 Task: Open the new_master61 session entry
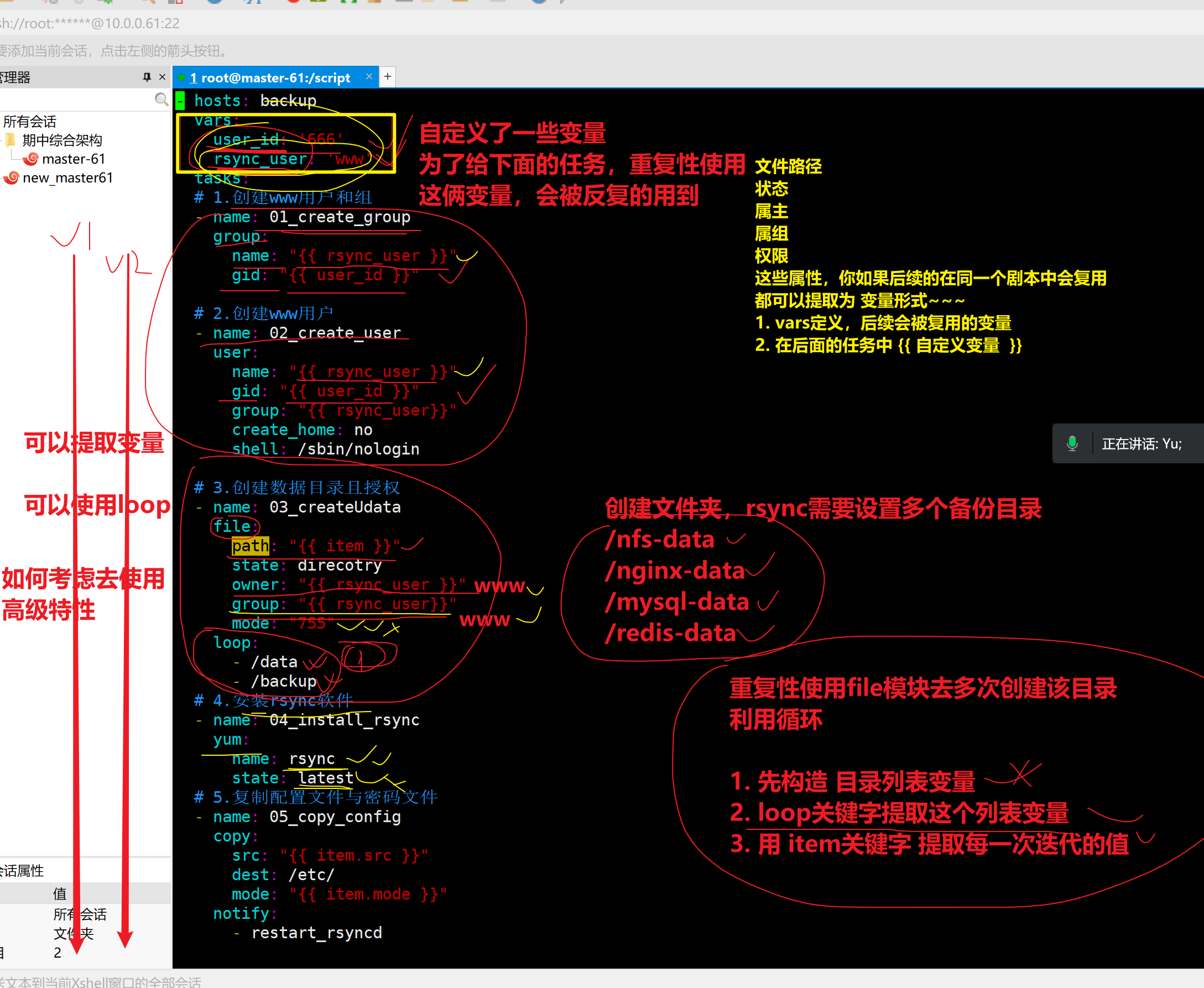point(67,177)
